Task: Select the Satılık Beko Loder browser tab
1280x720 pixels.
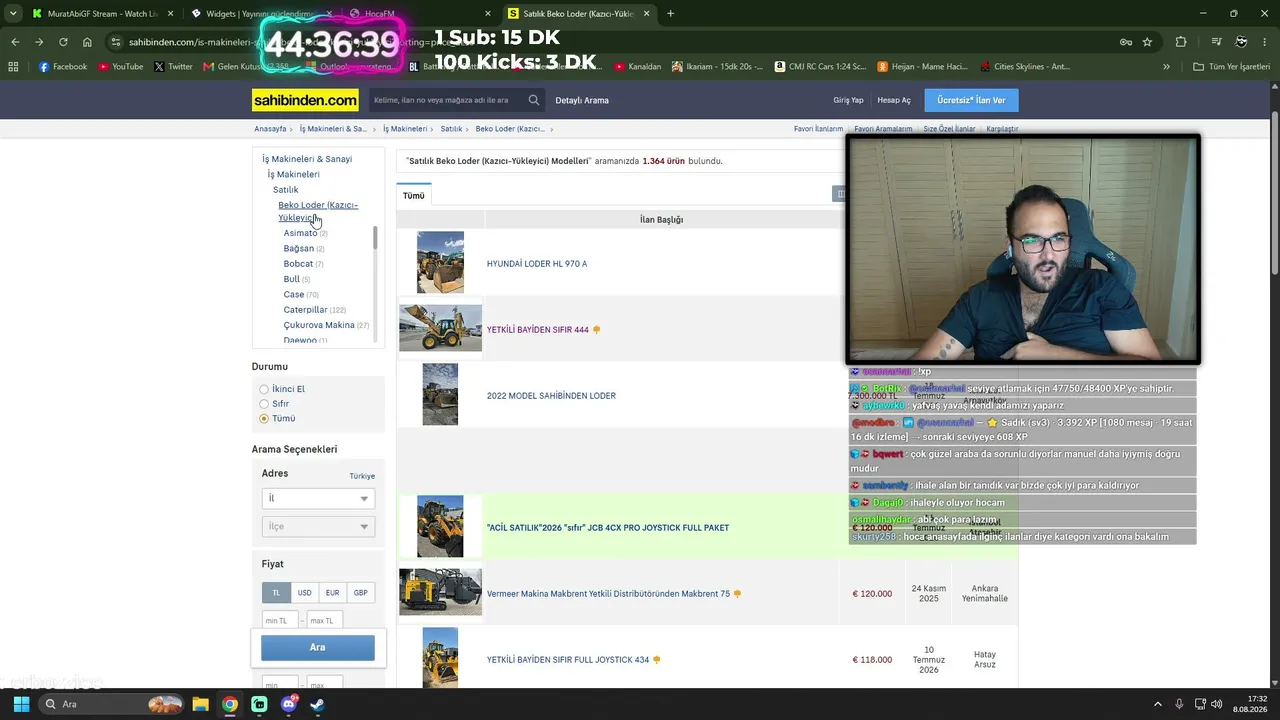Action: point(578,14)
